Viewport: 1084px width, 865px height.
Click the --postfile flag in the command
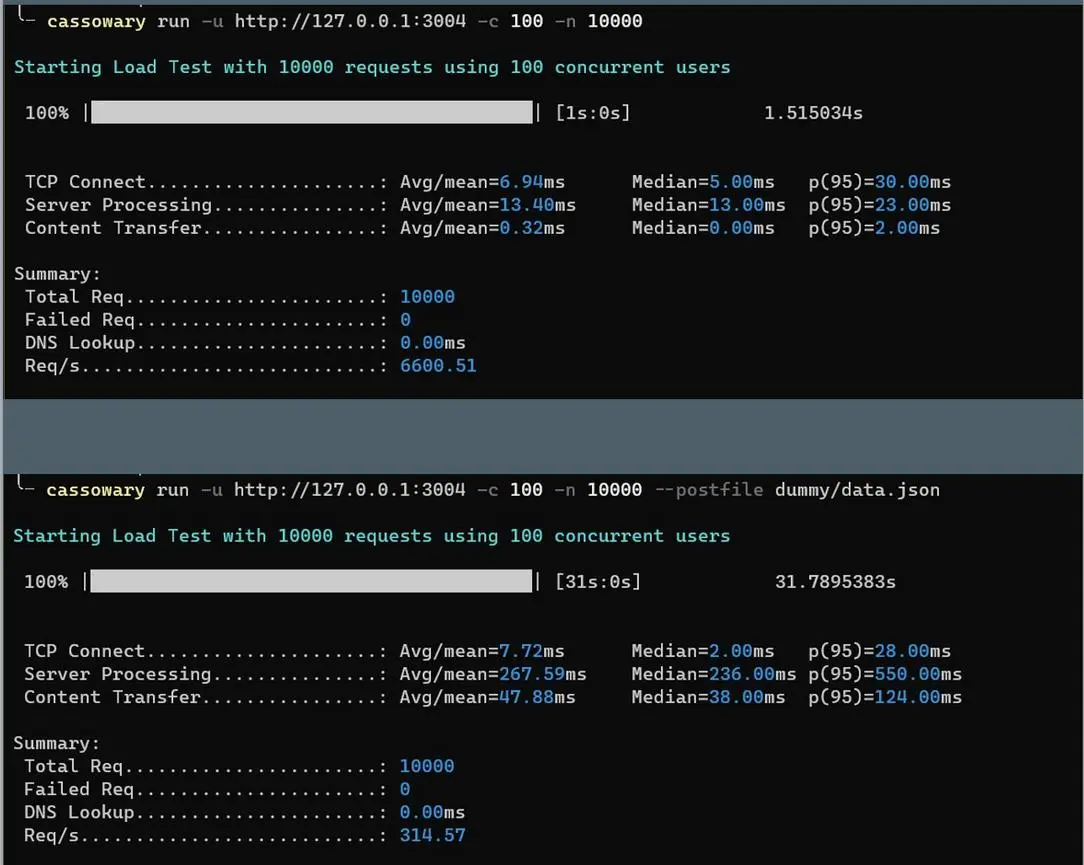tap(709, 490)
